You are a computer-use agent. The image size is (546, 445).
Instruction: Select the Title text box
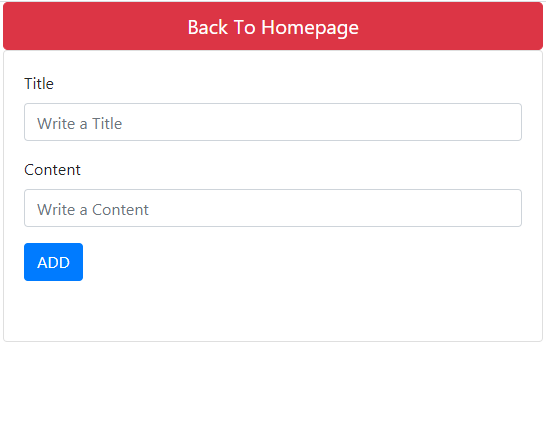[x=273, y=122]
